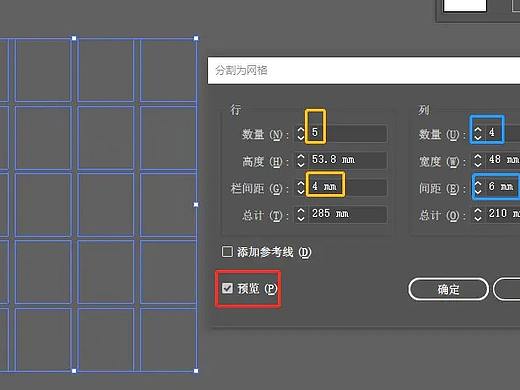Click the 栏间距 (G) 4 mm field

[348, 187]
